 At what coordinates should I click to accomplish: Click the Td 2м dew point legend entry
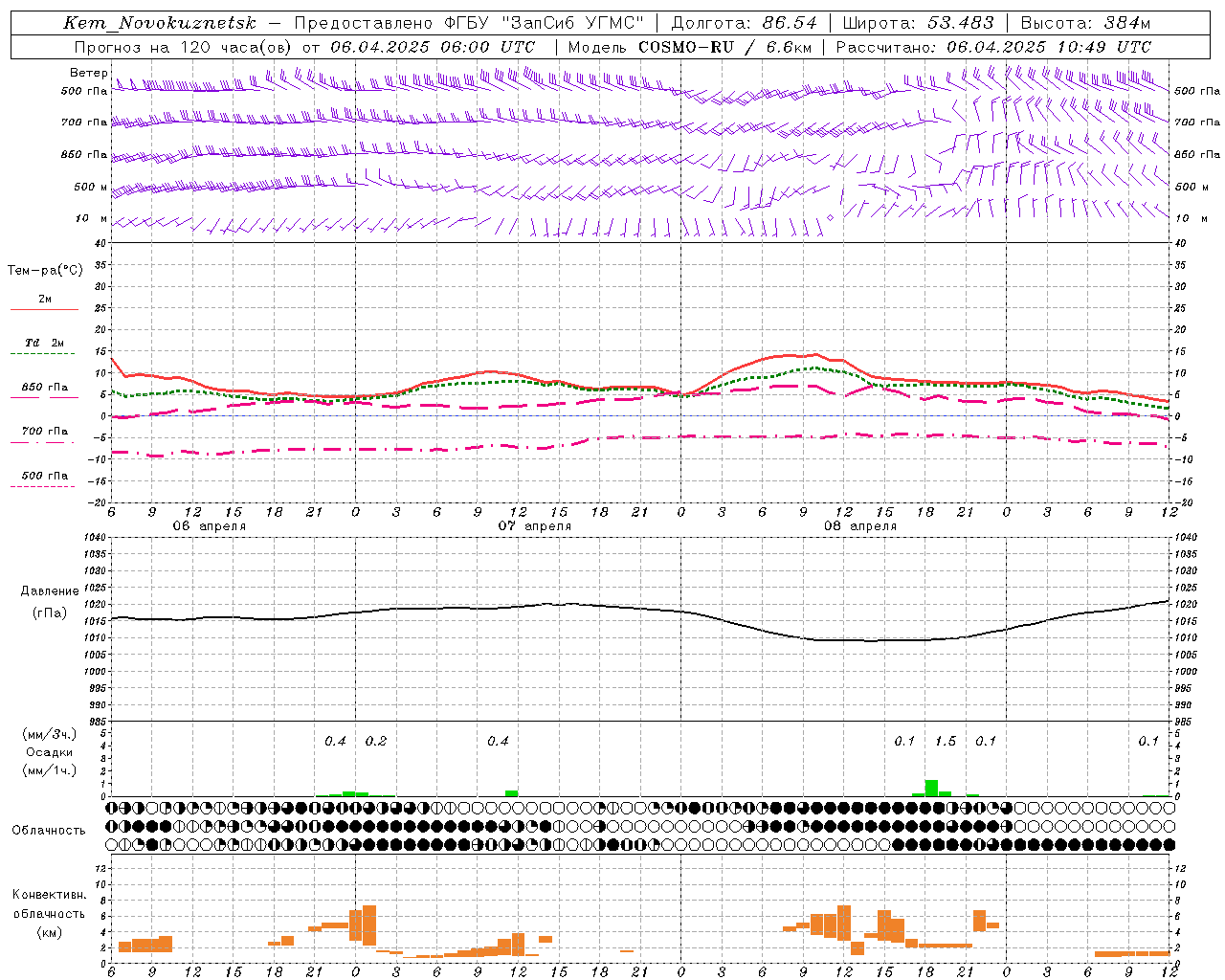(45, 343)
